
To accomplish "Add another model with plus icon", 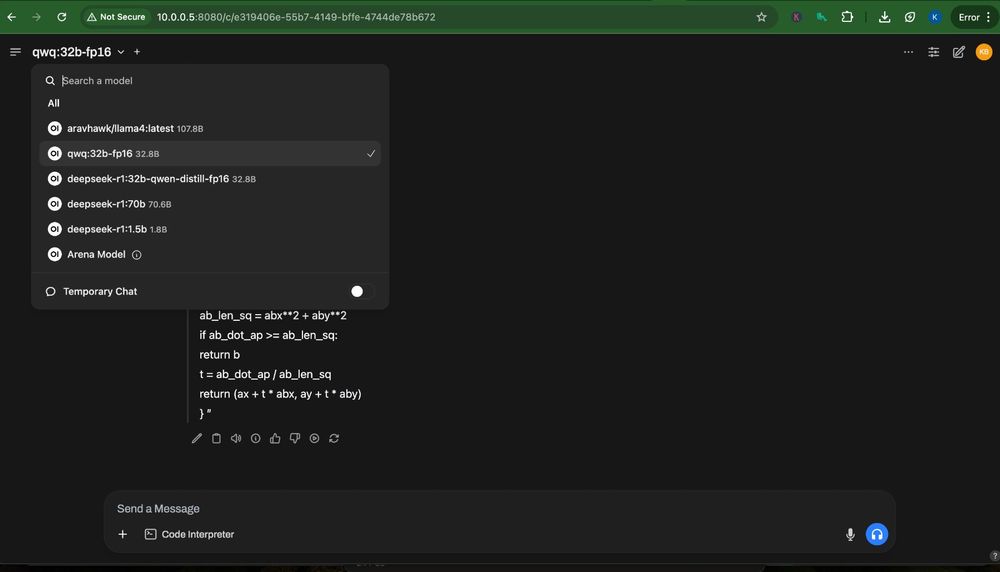I will click(136, 52).
